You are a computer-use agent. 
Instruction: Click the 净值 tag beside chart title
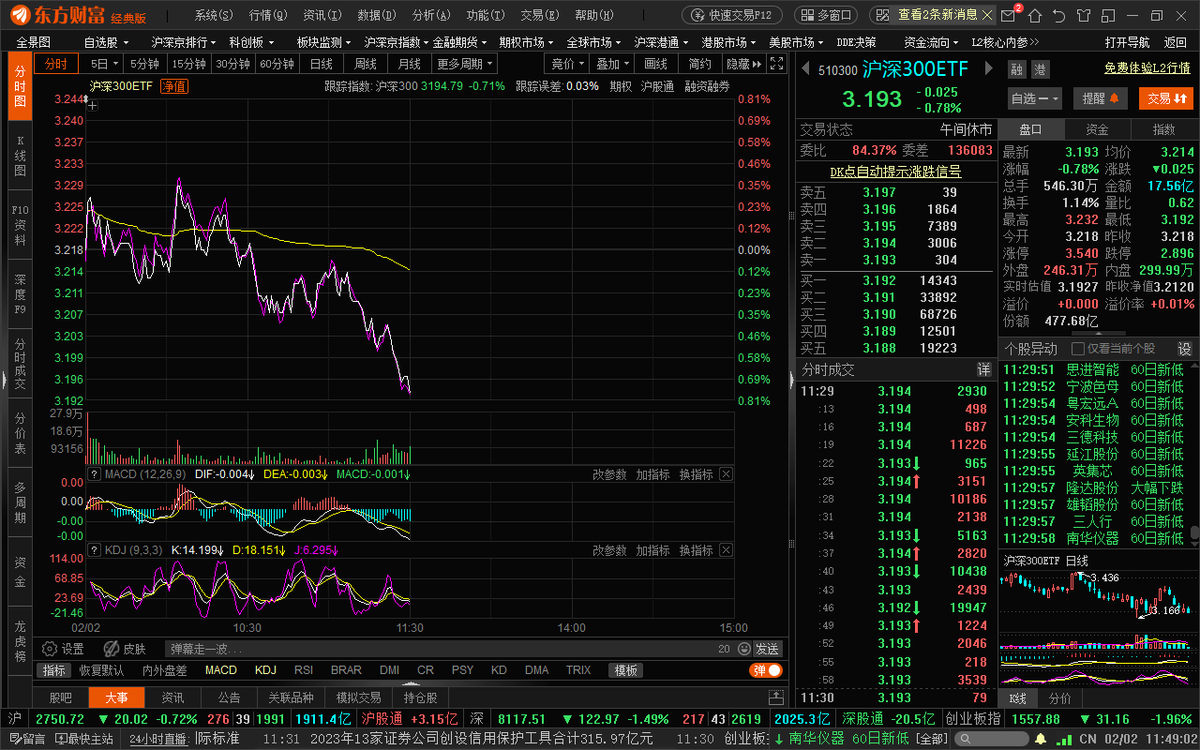pos(174,86)
